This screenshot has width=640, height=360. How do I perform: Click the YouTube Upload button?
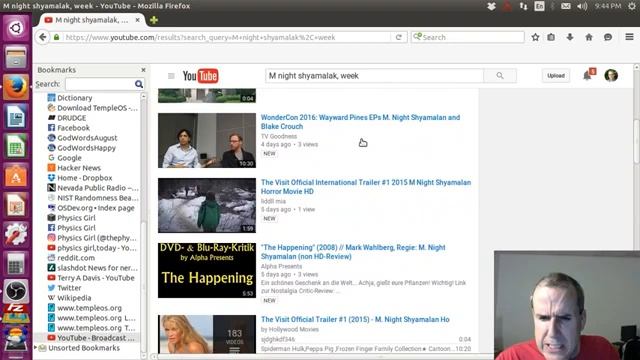coord(556,76)
